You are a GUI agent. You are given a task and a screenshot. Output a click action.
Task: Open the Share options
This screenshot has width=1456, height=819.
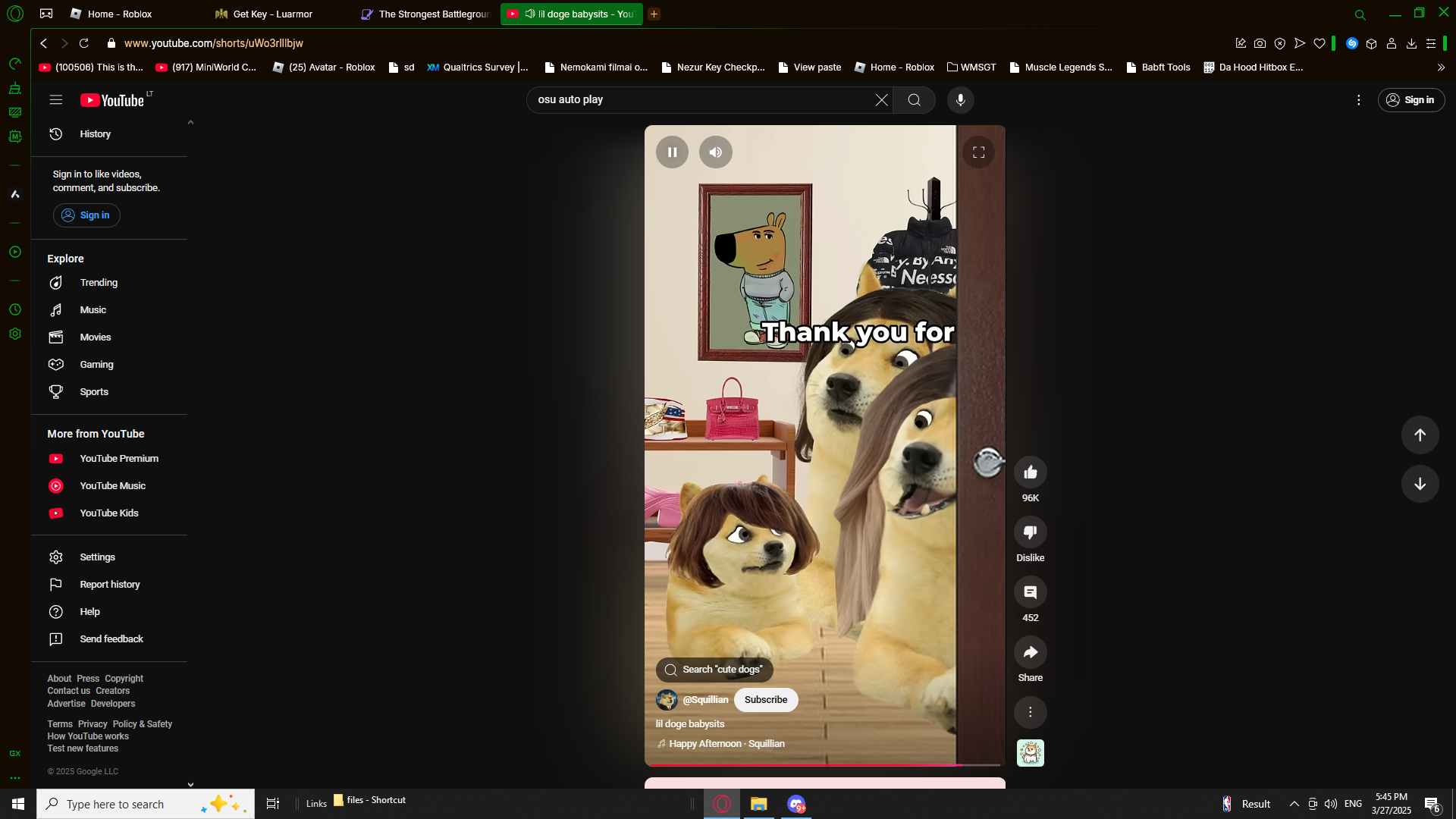pos(1030,652)
